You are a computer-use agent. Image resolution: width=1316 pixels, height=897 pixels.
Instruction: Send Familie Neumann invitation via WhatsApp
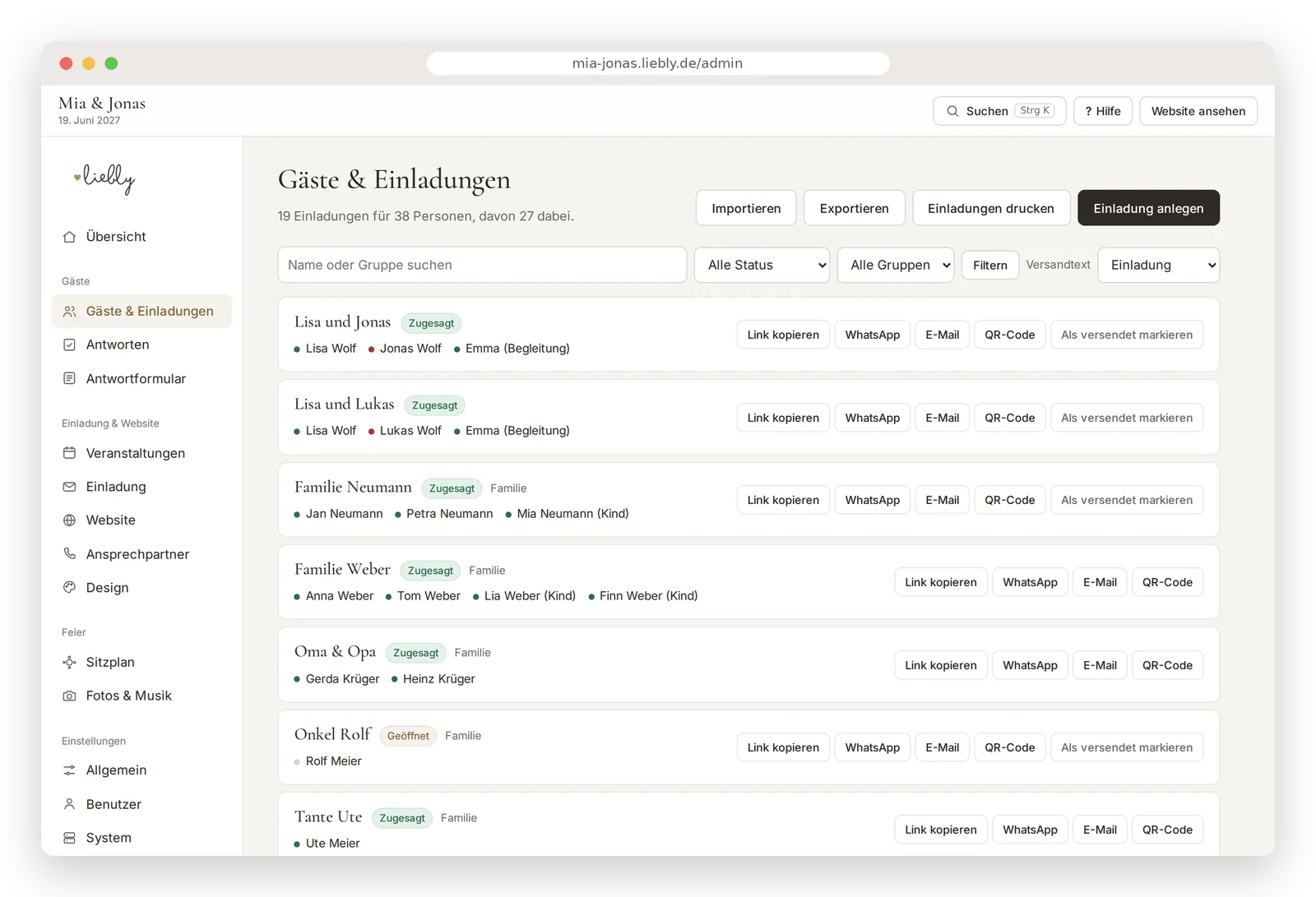point(873,500)
